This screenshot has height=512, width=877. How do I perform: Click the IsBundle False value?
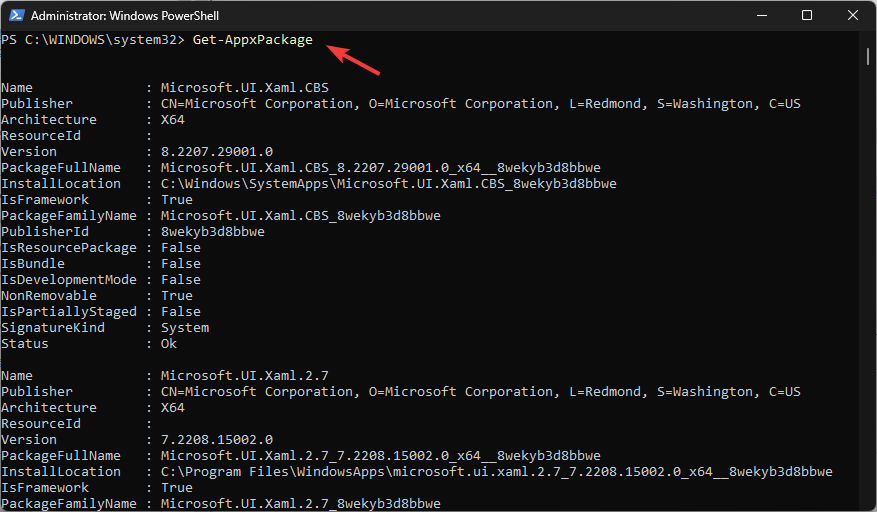(x=181, y=264)
